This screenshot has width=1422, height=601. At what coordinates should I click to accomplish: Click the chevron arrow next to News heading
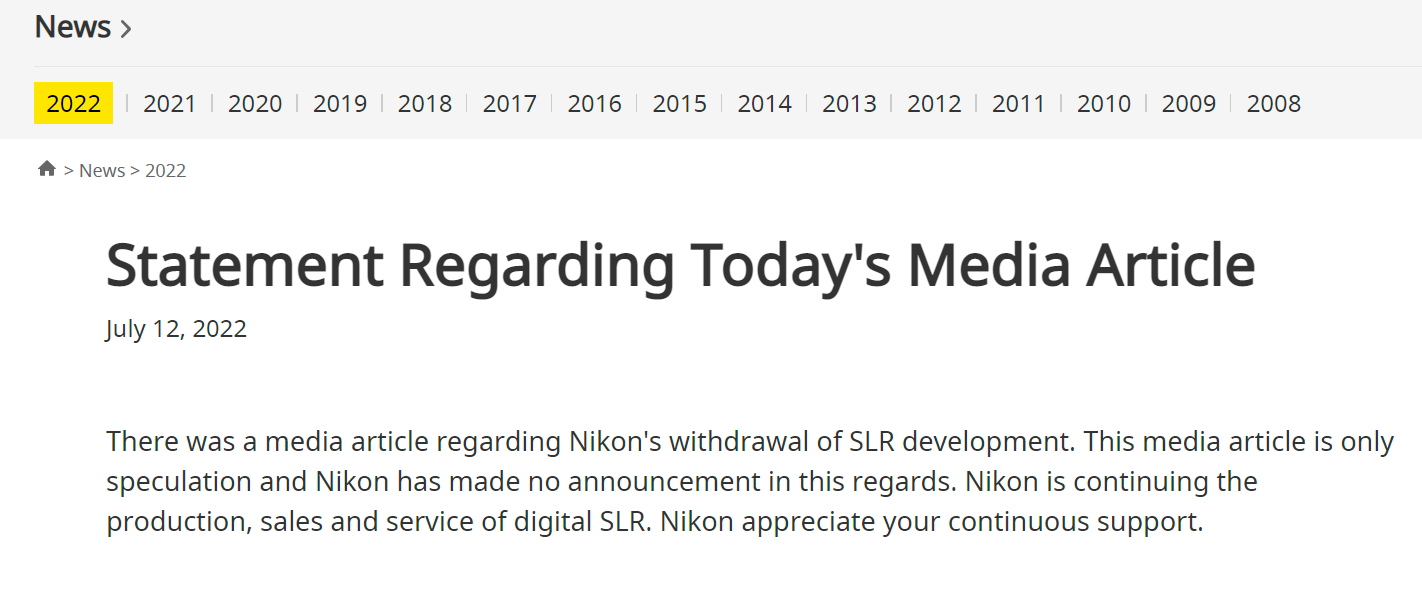coord(125,29)
